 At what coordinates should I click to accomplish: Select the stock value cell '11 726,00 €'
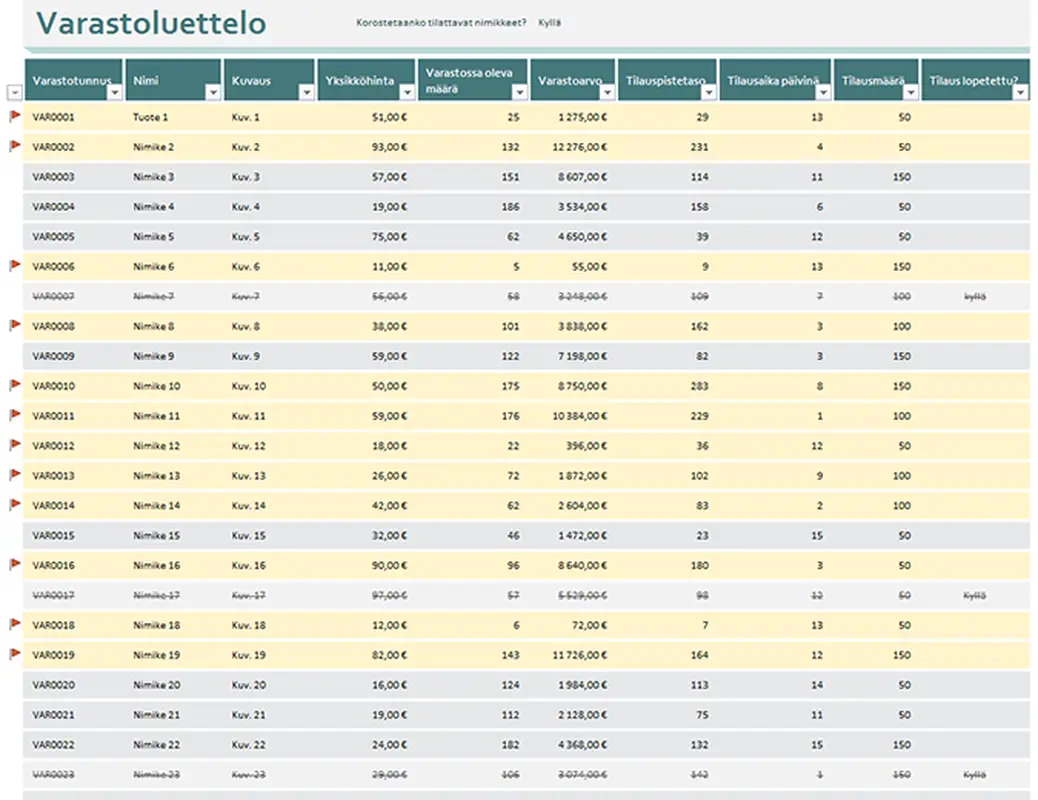point(580,655)
